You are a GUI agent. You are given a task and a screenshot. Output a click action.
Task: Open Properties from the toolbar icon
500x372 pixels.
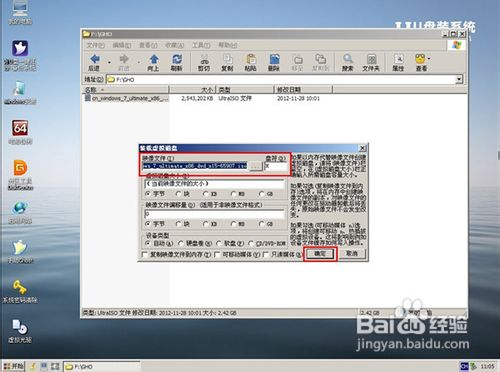click(x=399, y=59)
